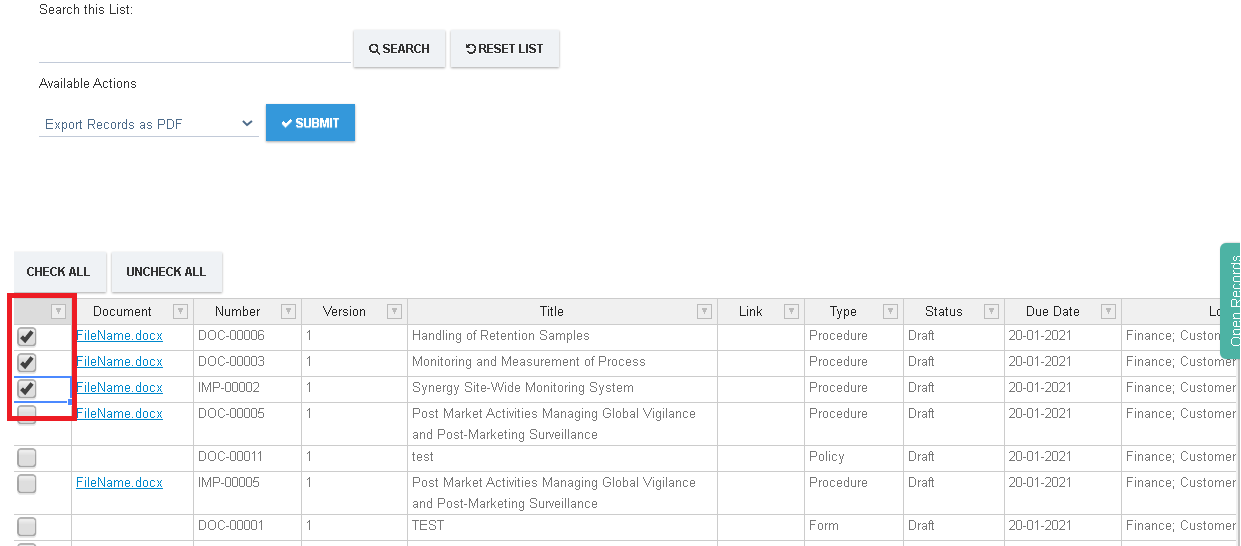Open FileName.docx link for DOC-00005
The height and width of the screenshot is (546, 1241).
point(119,413)
